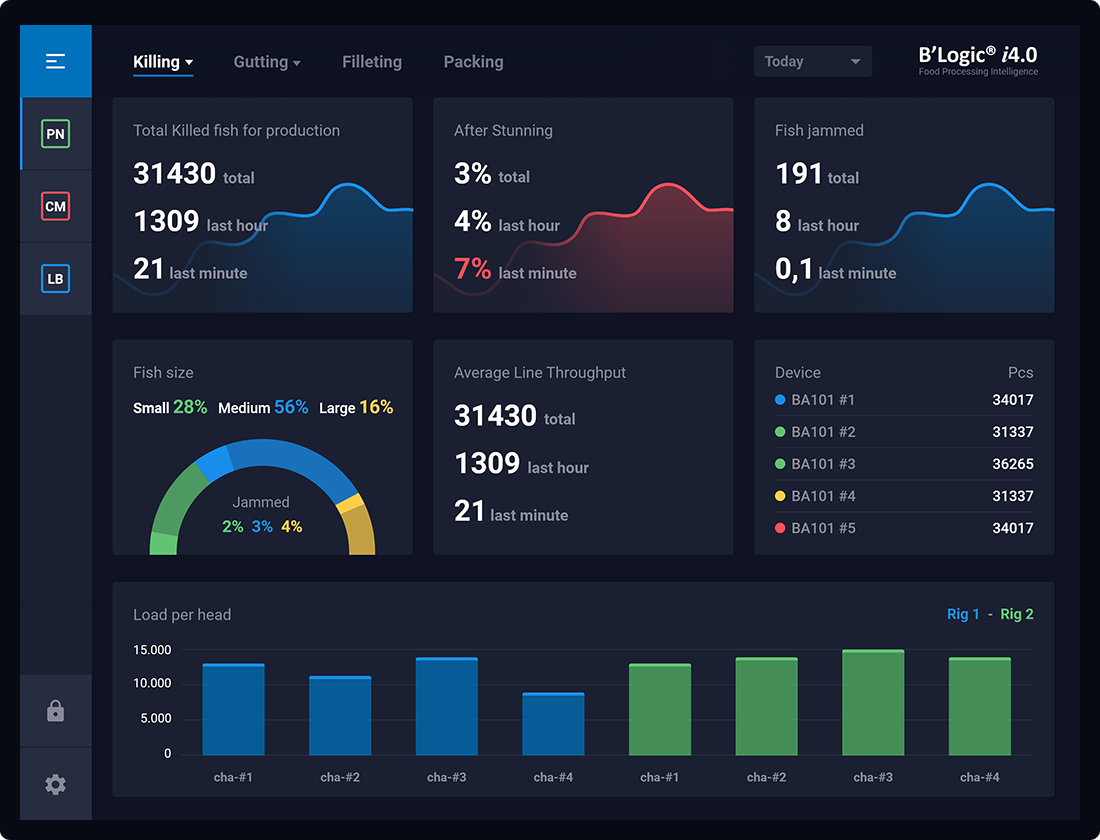The width and height of the screenshot is (1100, 840).
Task: Switch to the Packing tab
Action: [473, 61]
